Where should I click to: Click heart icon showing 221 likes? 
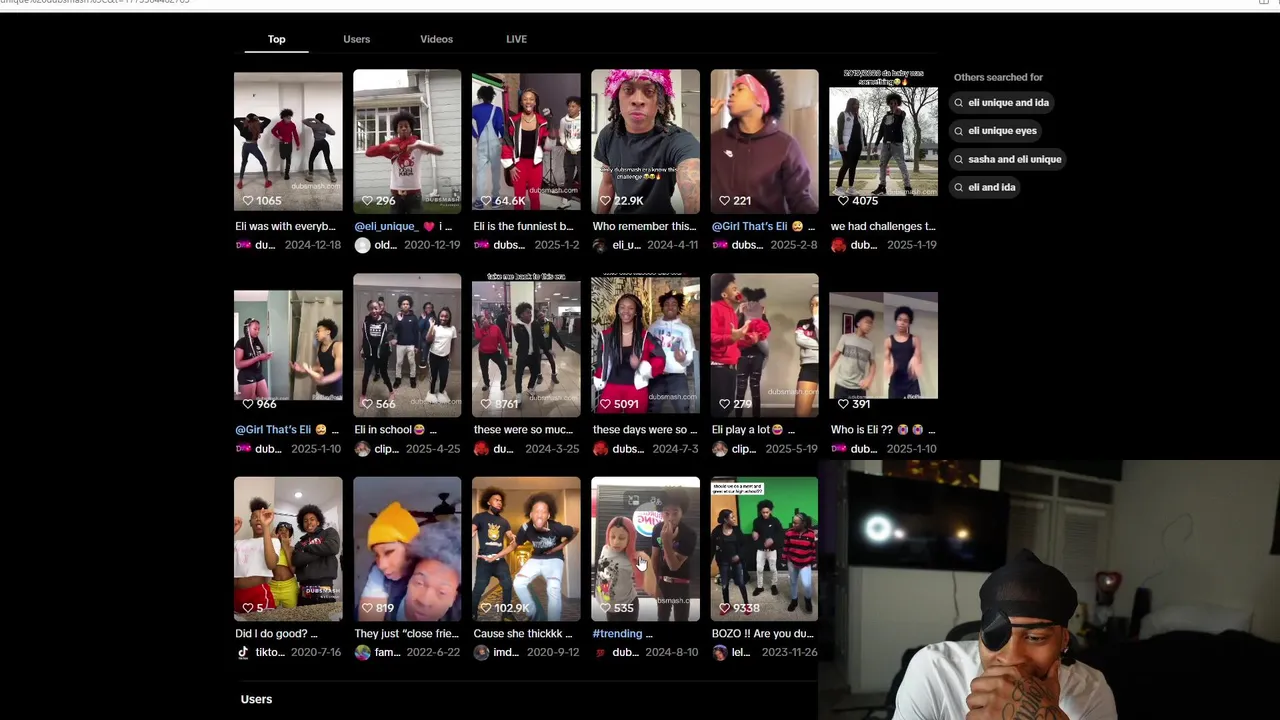pyautogui.click(x=724, y=200)
